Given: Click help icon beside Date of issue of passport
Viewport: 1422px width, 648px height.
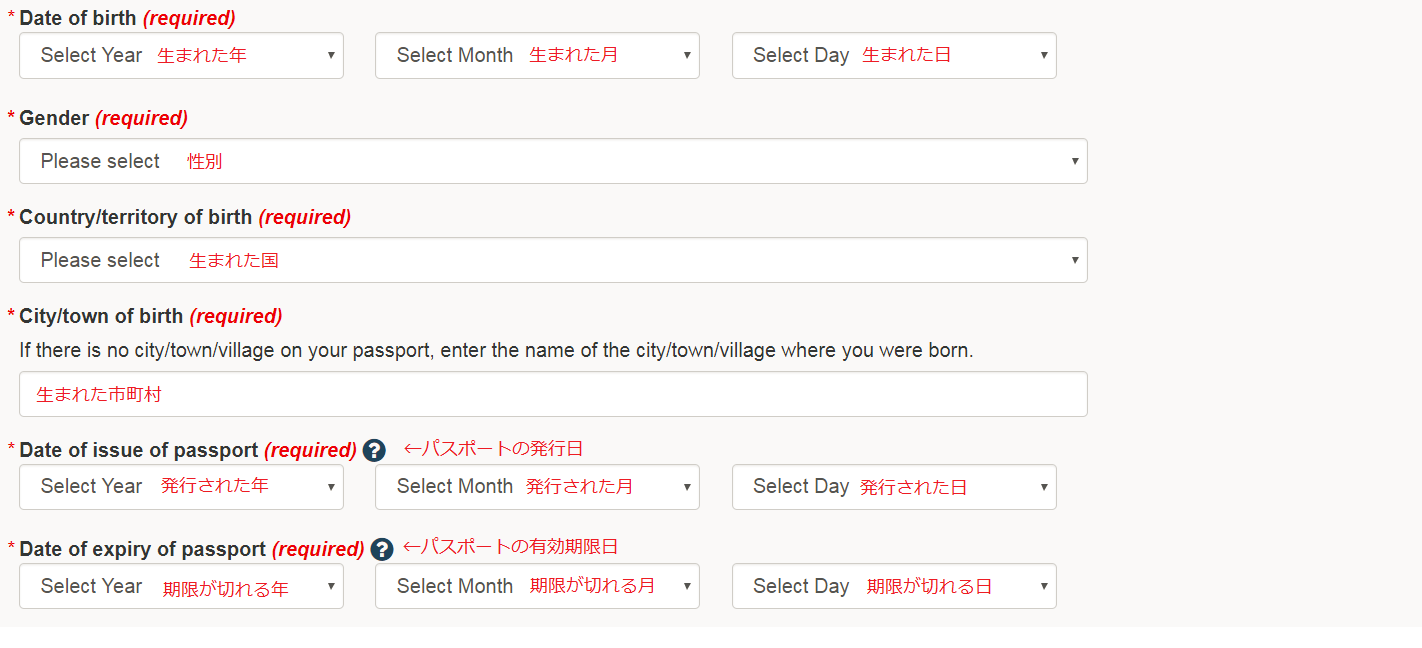Looking at the screenshot, I should pos(374,450).
